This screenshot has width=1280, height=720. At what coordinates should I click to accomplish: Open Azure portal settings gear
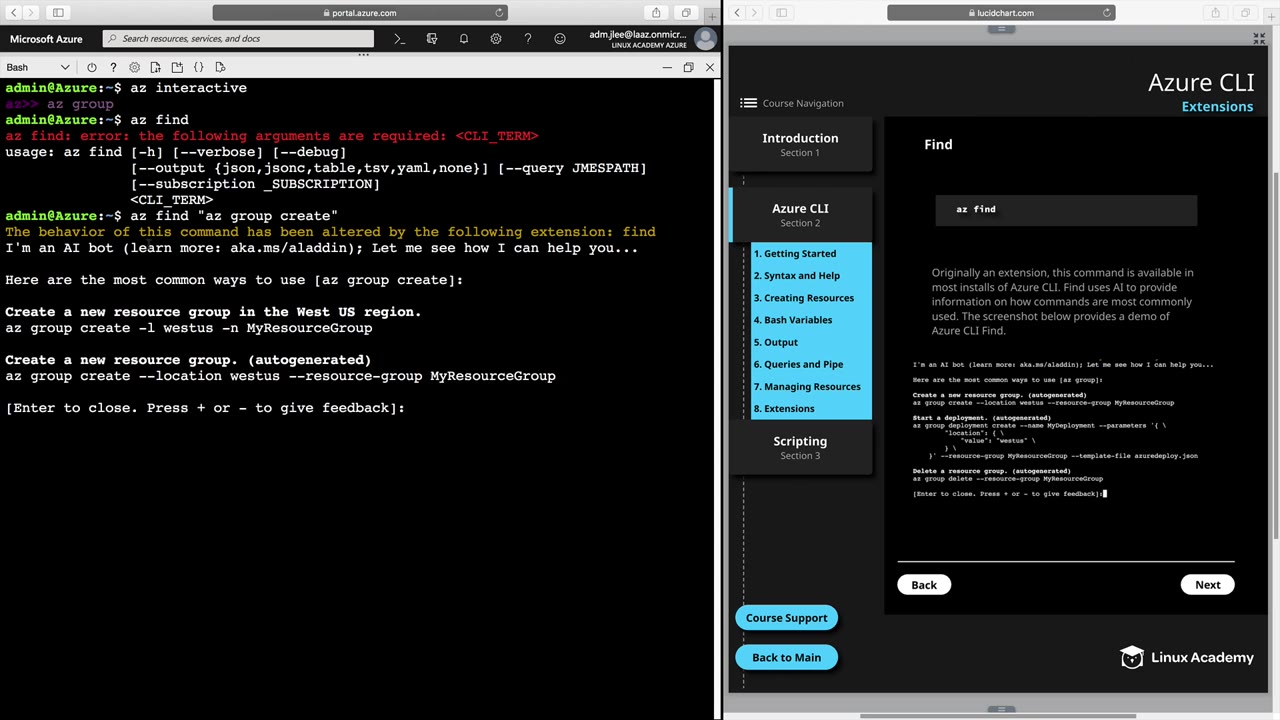click(496, 39)
